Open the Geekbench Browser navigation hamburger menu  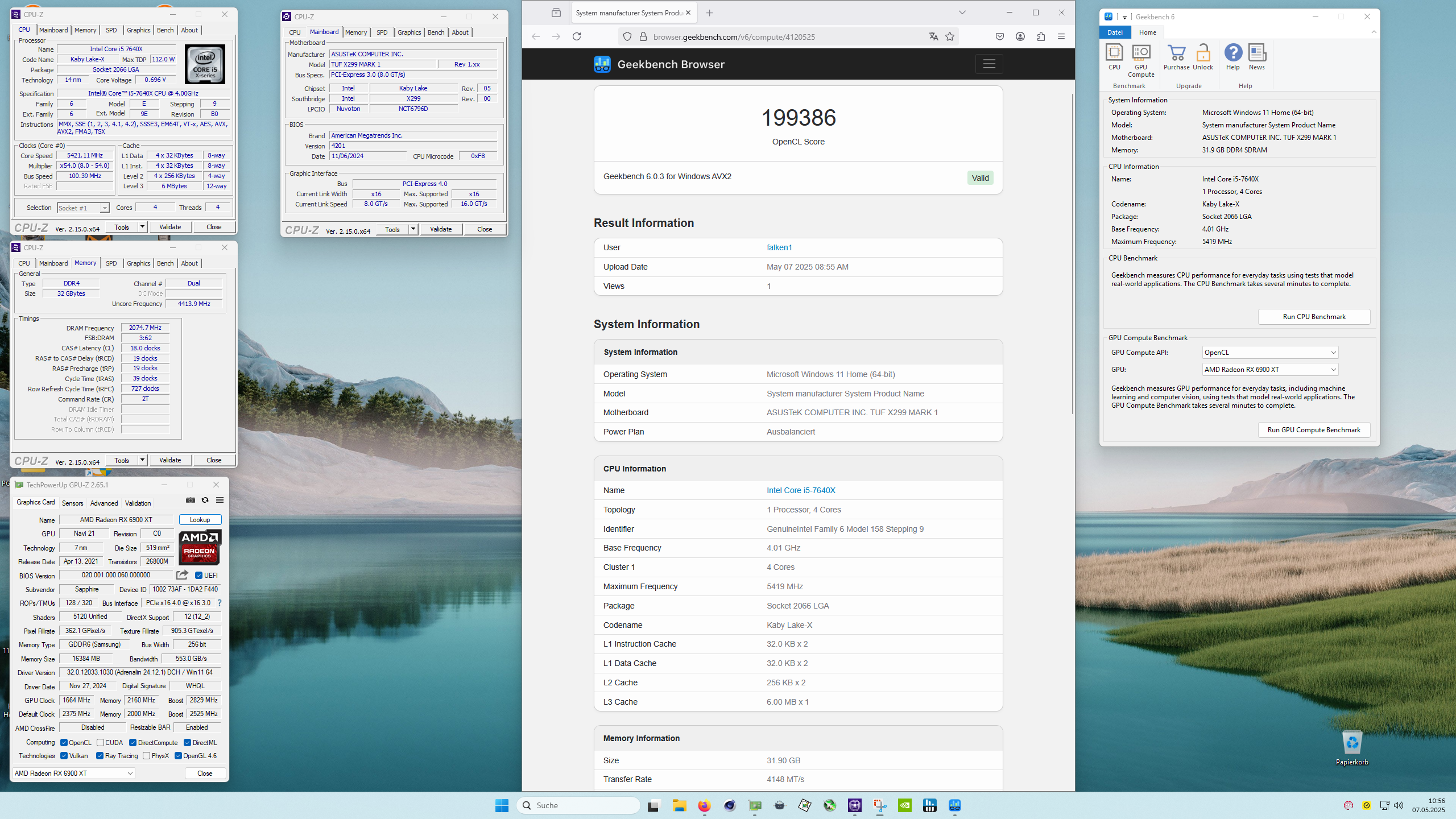(x=989, y=64)
